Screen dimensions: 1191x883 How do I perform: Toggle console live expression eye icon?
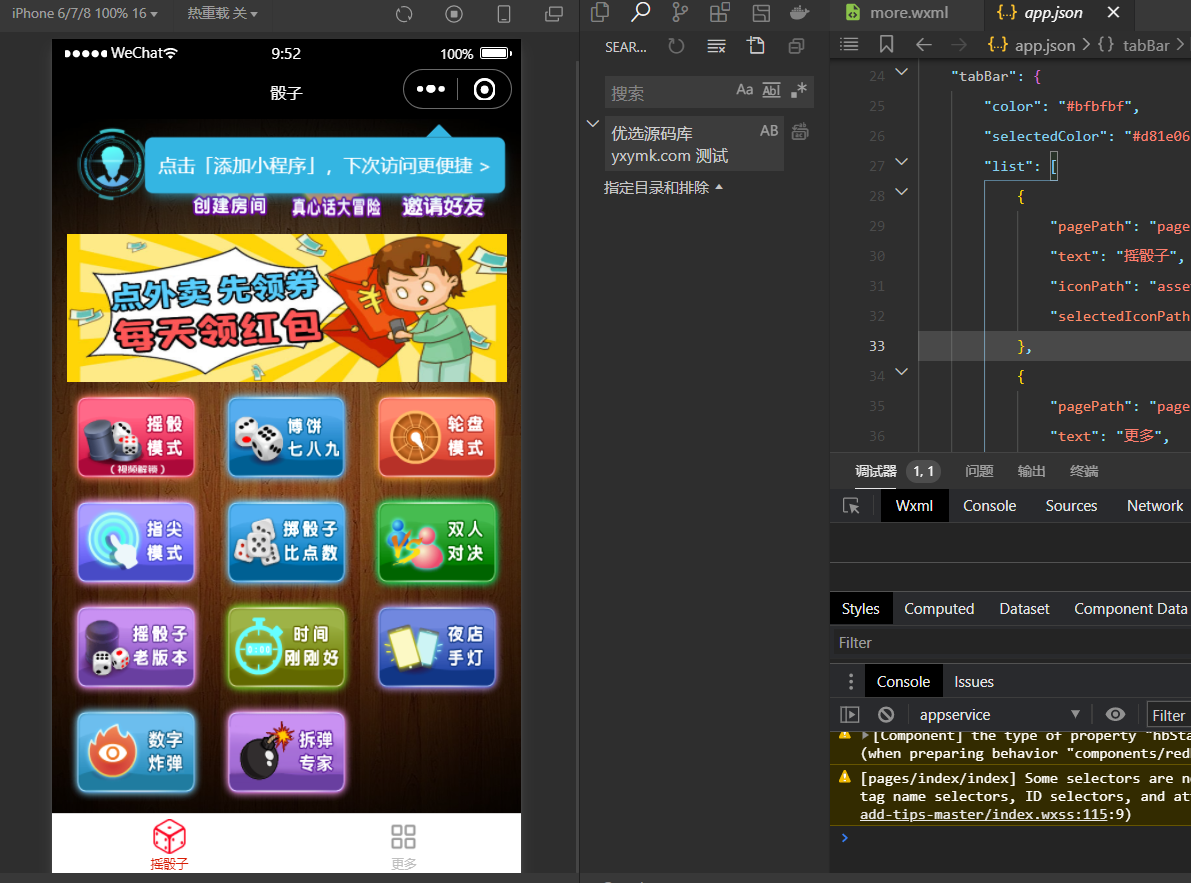click(x=1115, y=714)
